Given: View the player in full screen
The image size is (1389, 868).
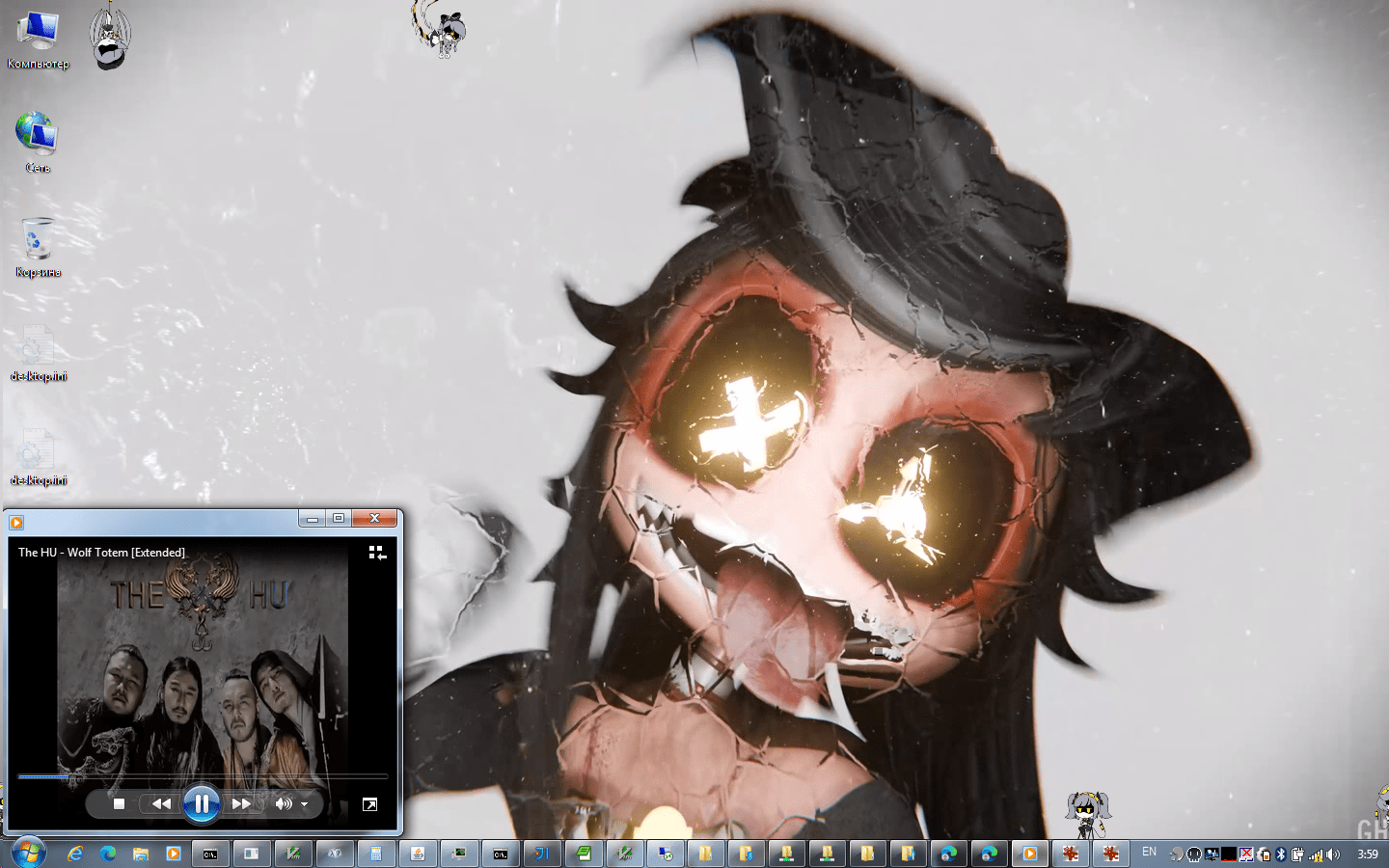Looking at the screenshot, I should tap(369, 804).
